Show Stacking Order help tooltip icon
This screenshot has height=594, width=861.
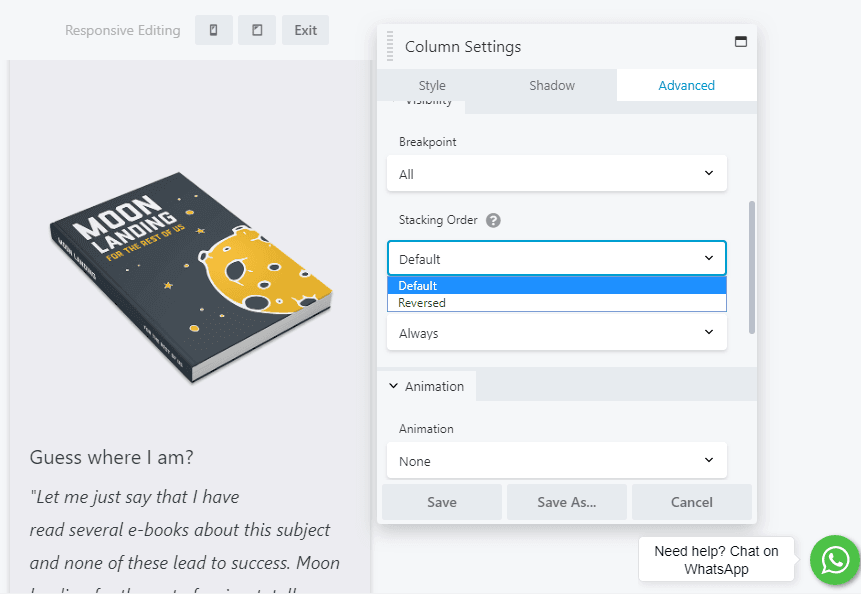pyautogui.click(x=493, y=220)
